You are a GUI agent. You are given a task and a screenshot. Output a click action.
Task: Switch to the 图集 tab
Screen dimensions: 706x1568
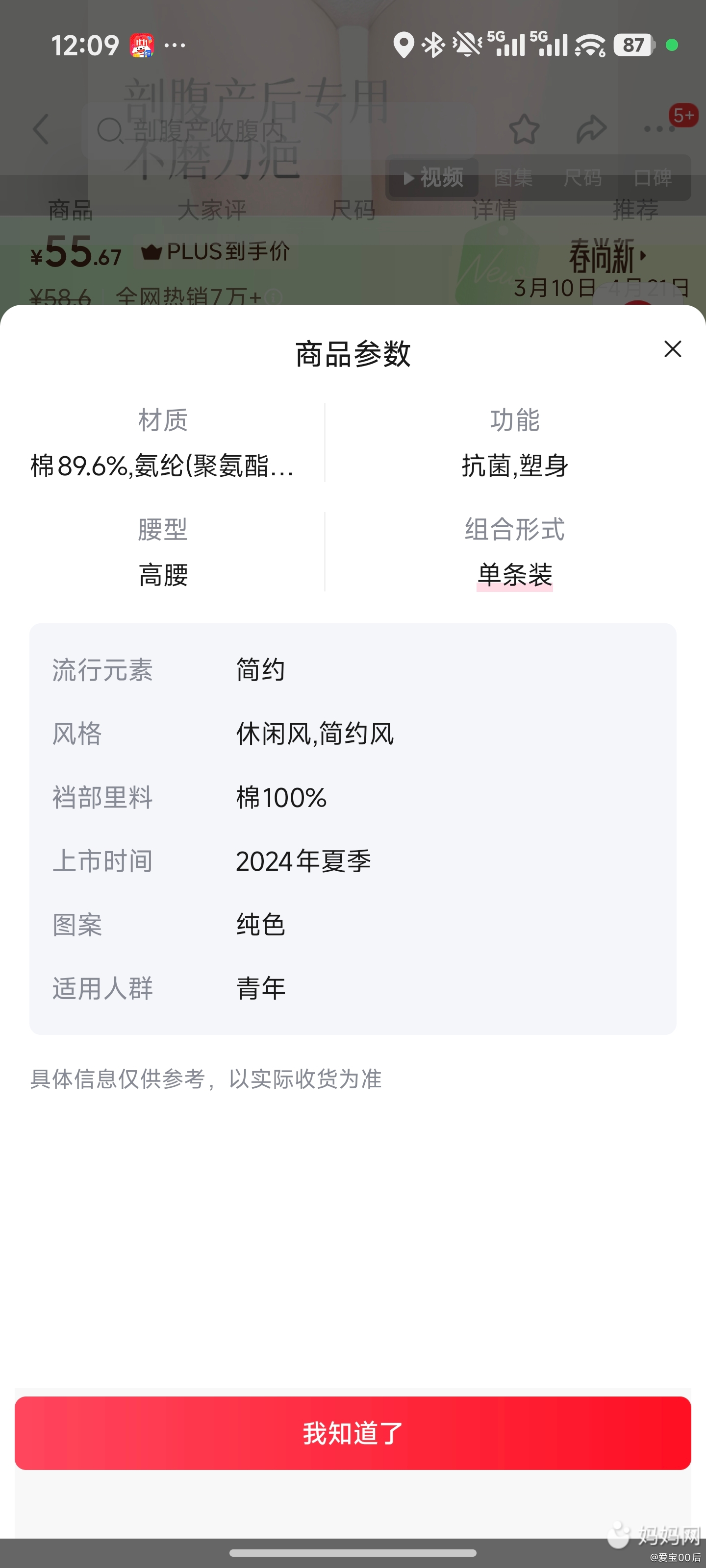(513, 178)
